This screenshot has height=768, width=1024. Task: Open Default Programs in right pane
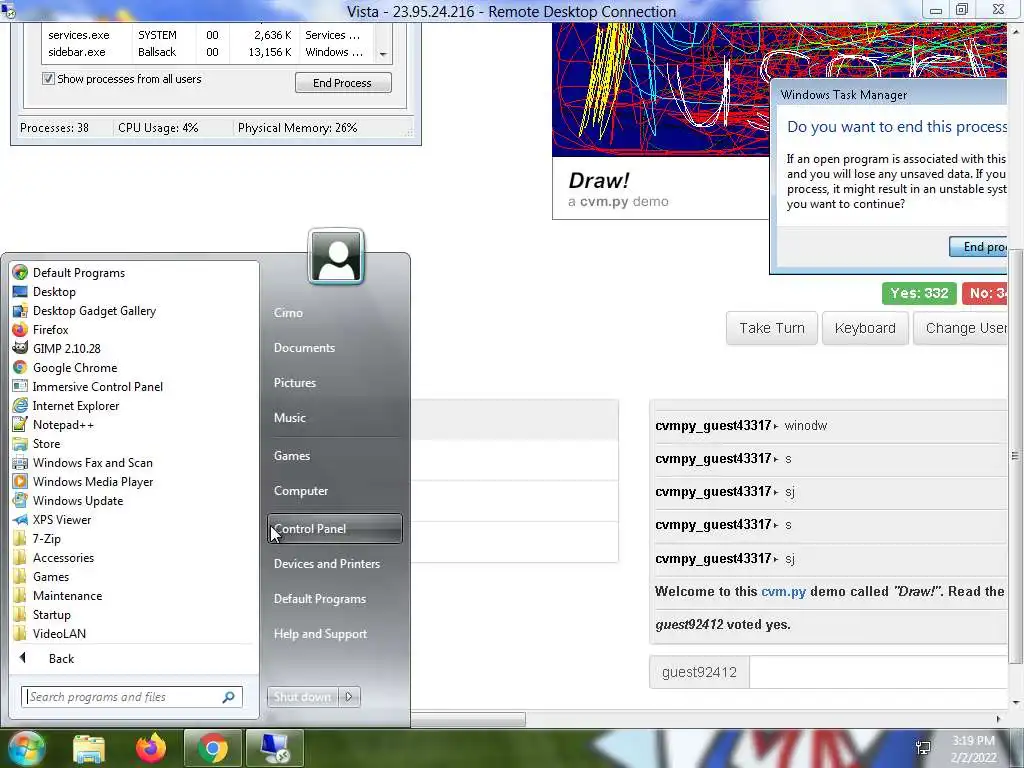(x=320, y=598)
